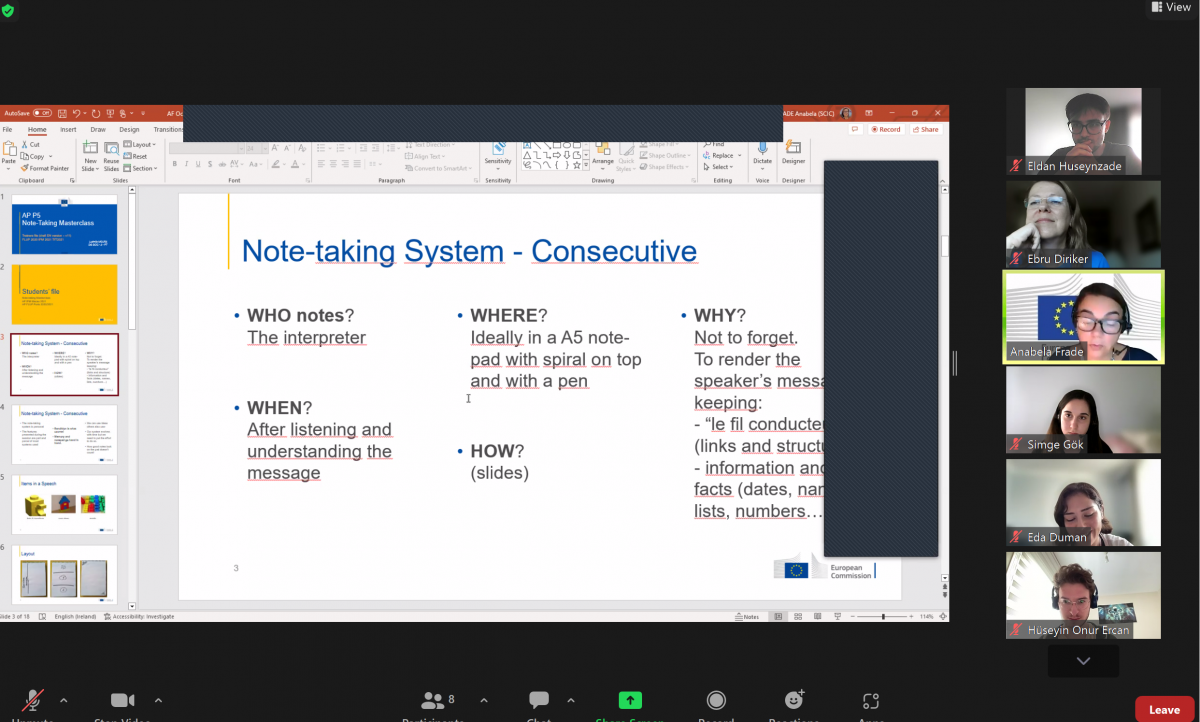Open the Zoom Apps icon
The width and height of the screenshot is (1200, 722).
871,700
